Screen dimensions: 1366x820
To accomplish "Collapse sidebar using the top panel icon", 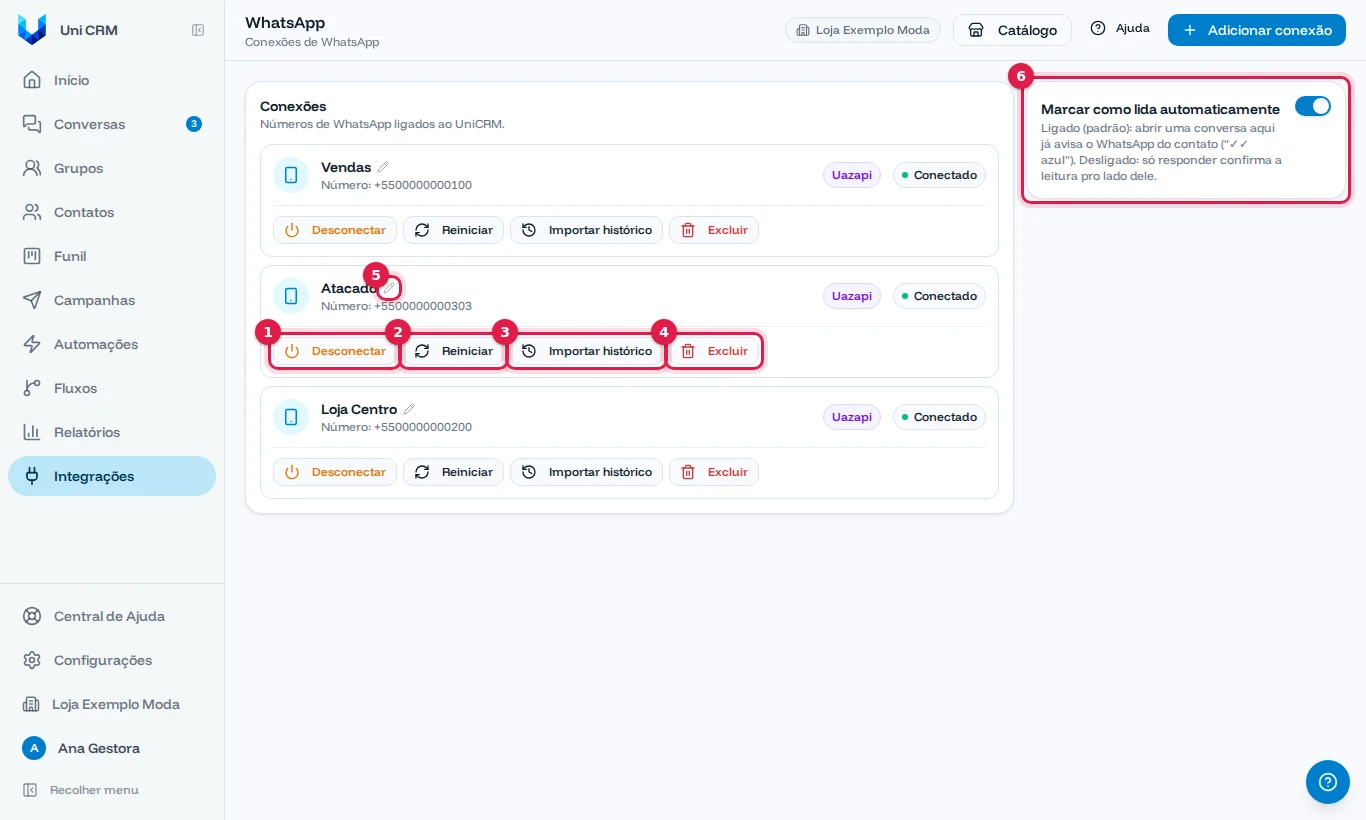I will (x=198, y=30).
